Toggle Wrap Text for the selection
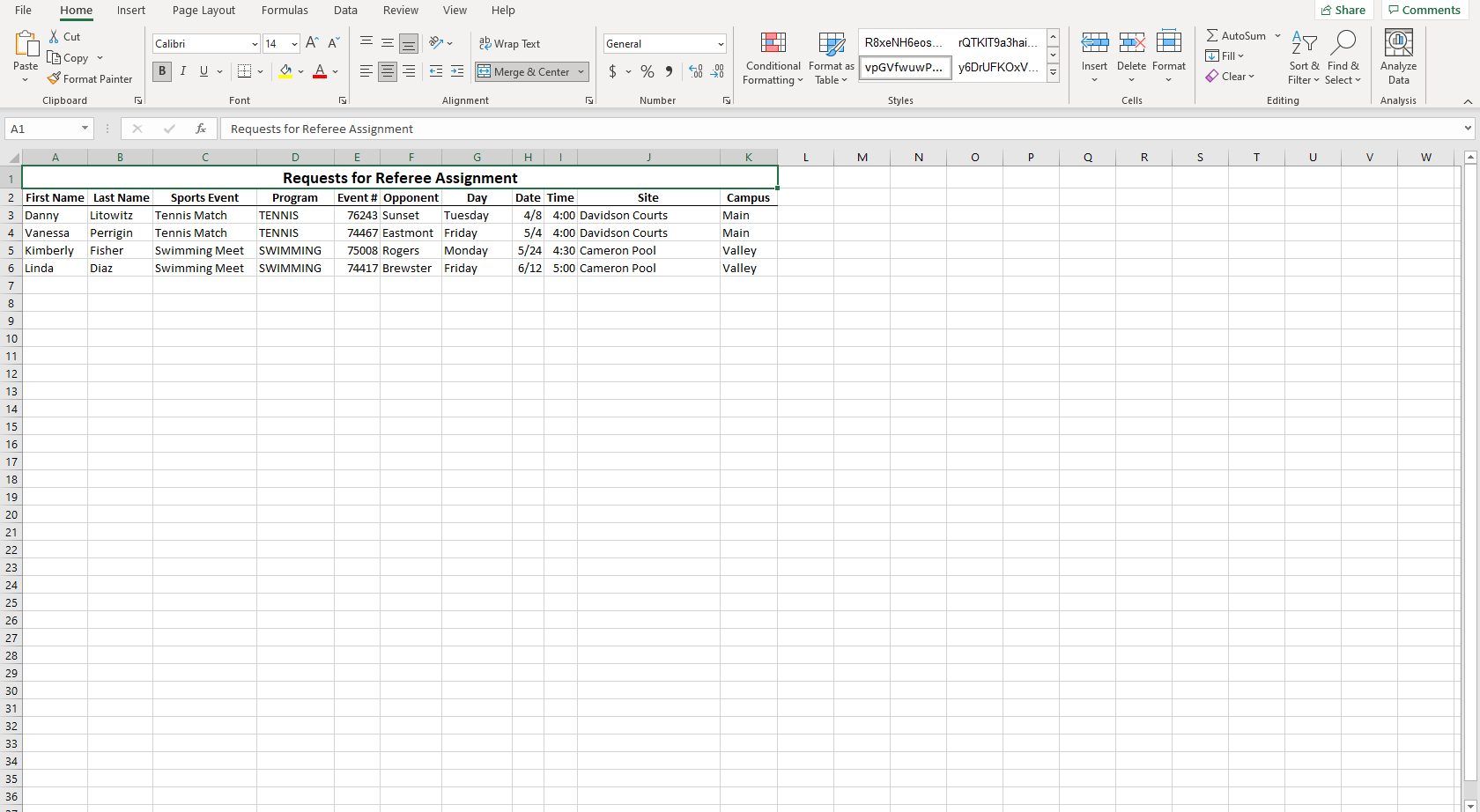Image resolution: width=1480 pixels, height=812 pixels. coord(510,42)
